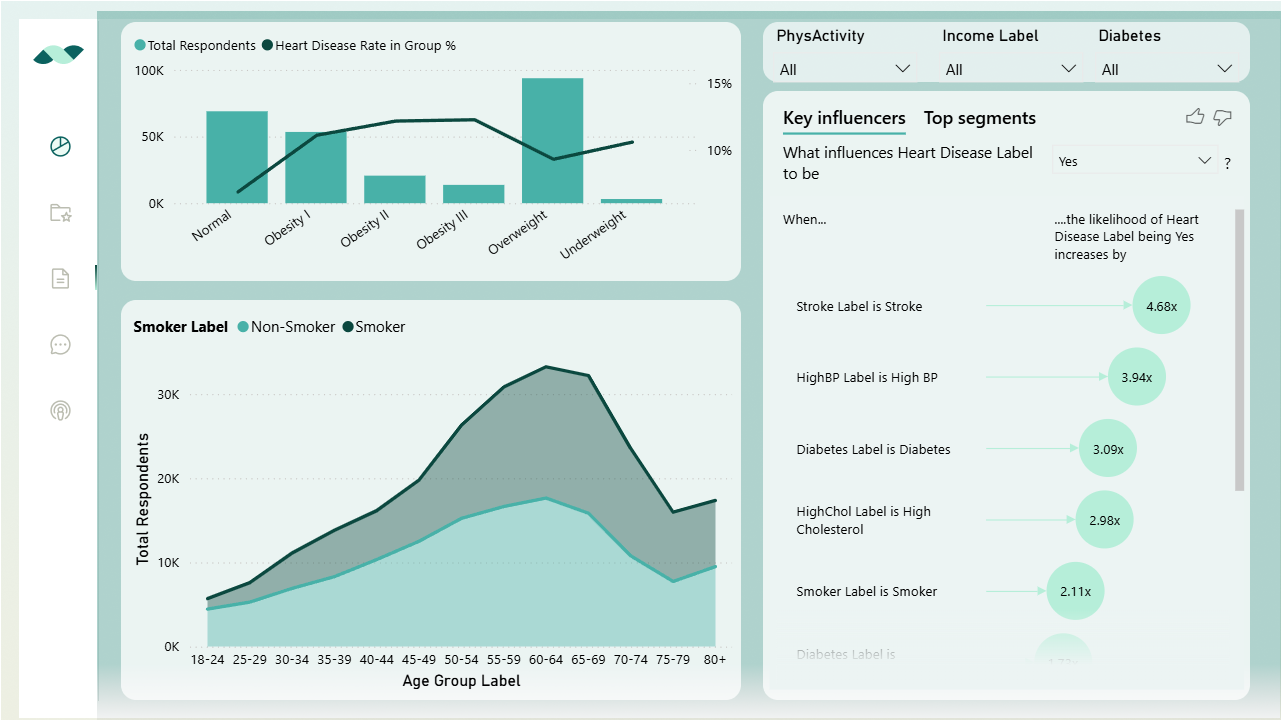Viewport: 1281px width, 720px height.
Task: Click the 'Age Group Label' axis title
Action: click(x=461, y=681)
